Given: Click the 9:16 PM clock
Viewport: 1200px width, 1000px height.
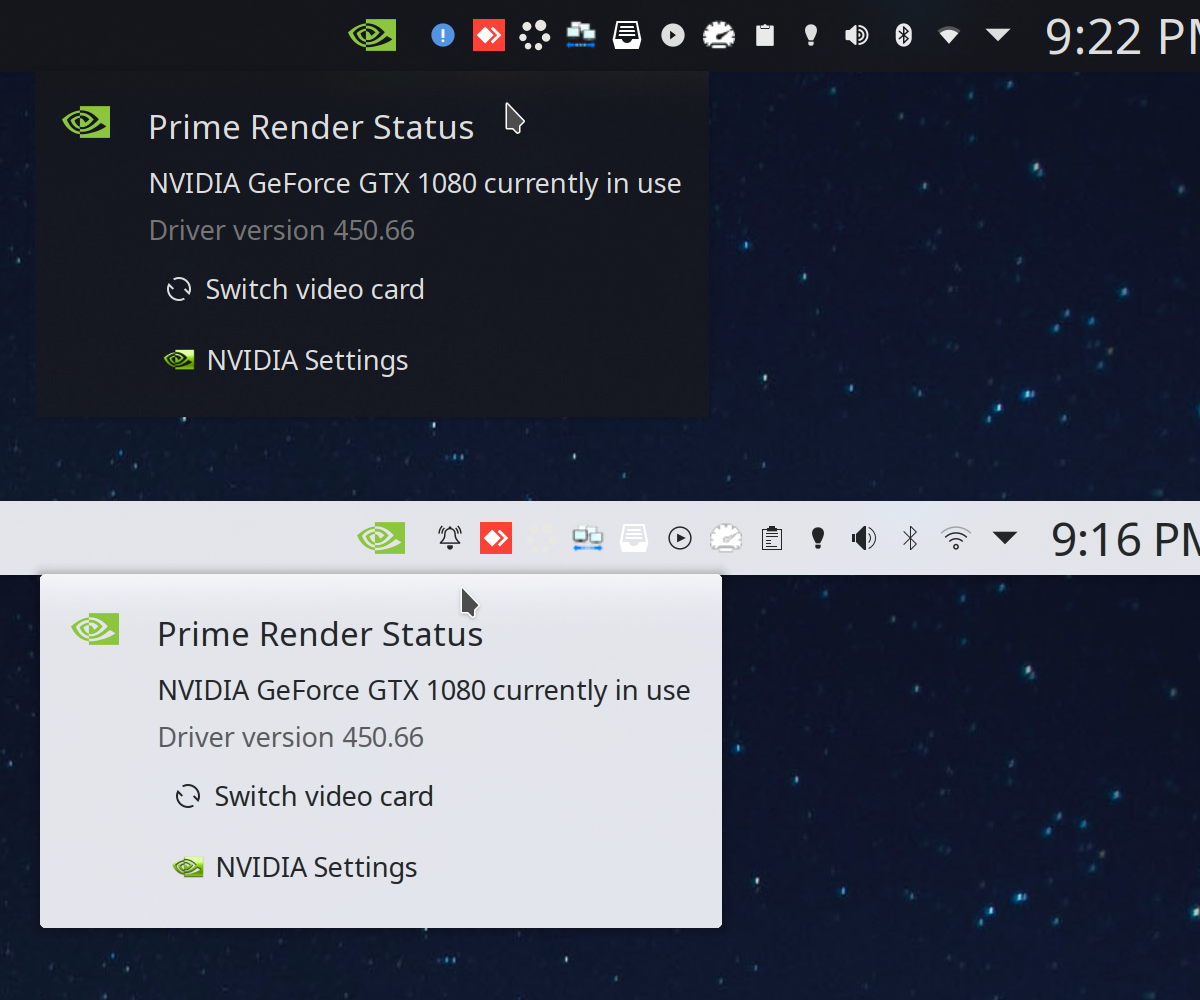Looking at the screenshot, I should (x=1126, y=540).
